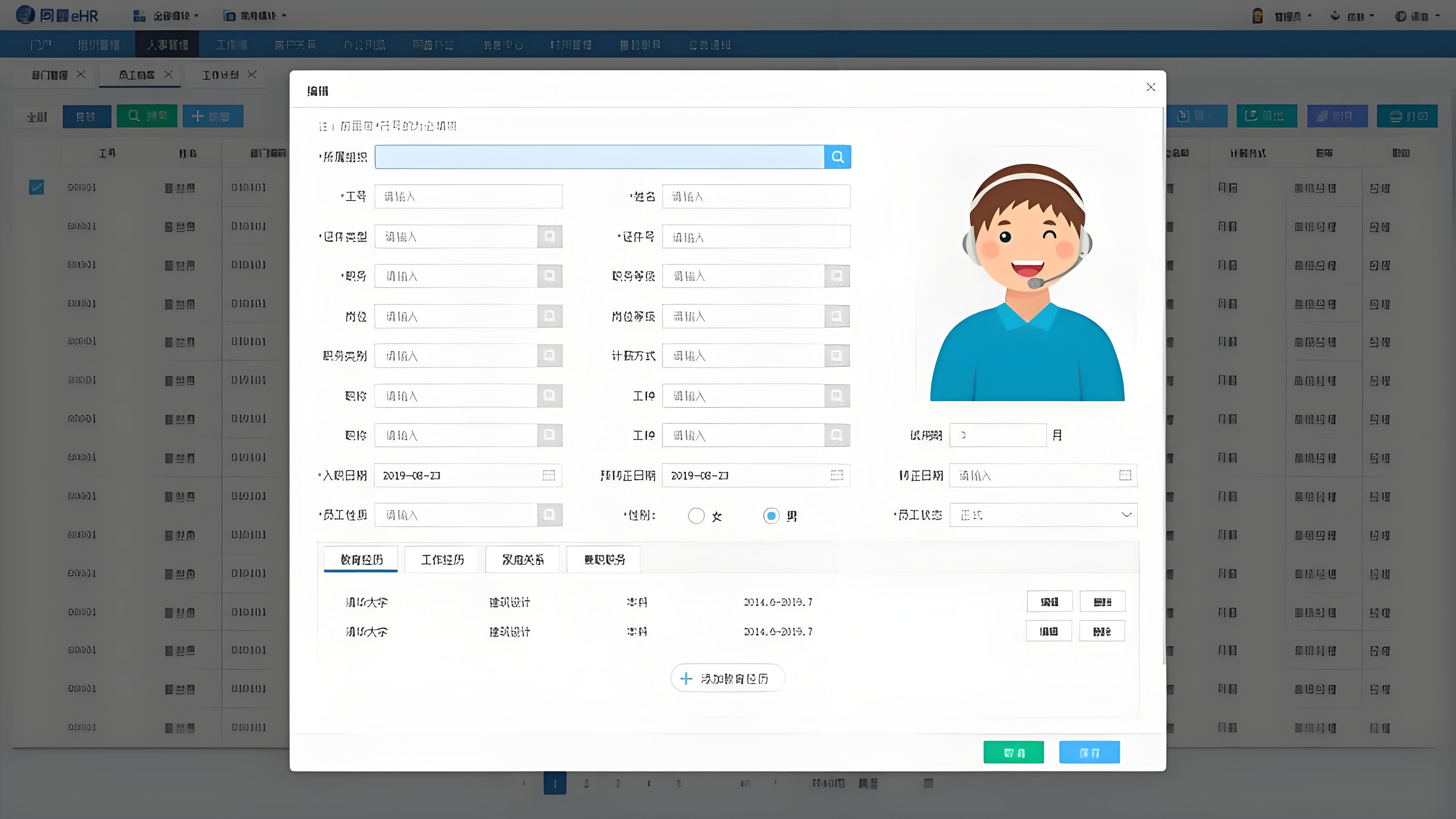
Task: Click the 证件号 input field
Action: [756, 237]
